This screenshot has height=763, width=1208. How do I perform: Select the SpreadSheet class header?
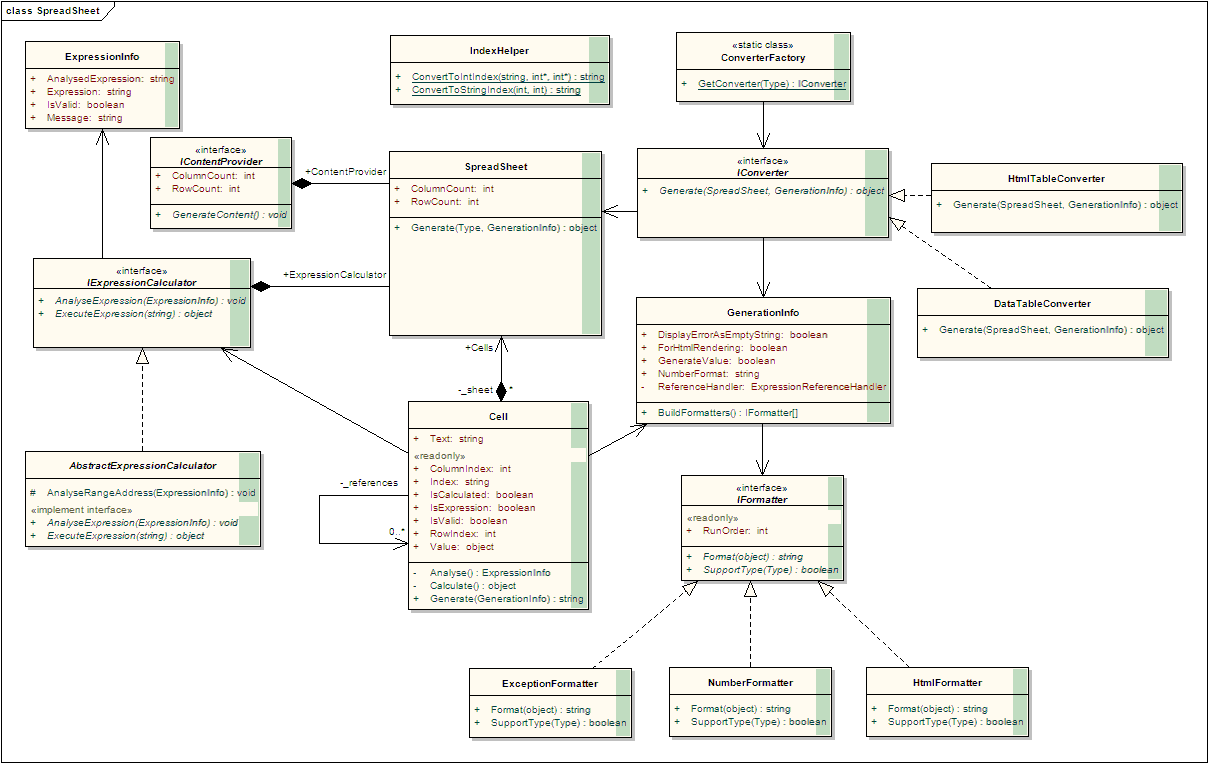click(x=496, y=166)
